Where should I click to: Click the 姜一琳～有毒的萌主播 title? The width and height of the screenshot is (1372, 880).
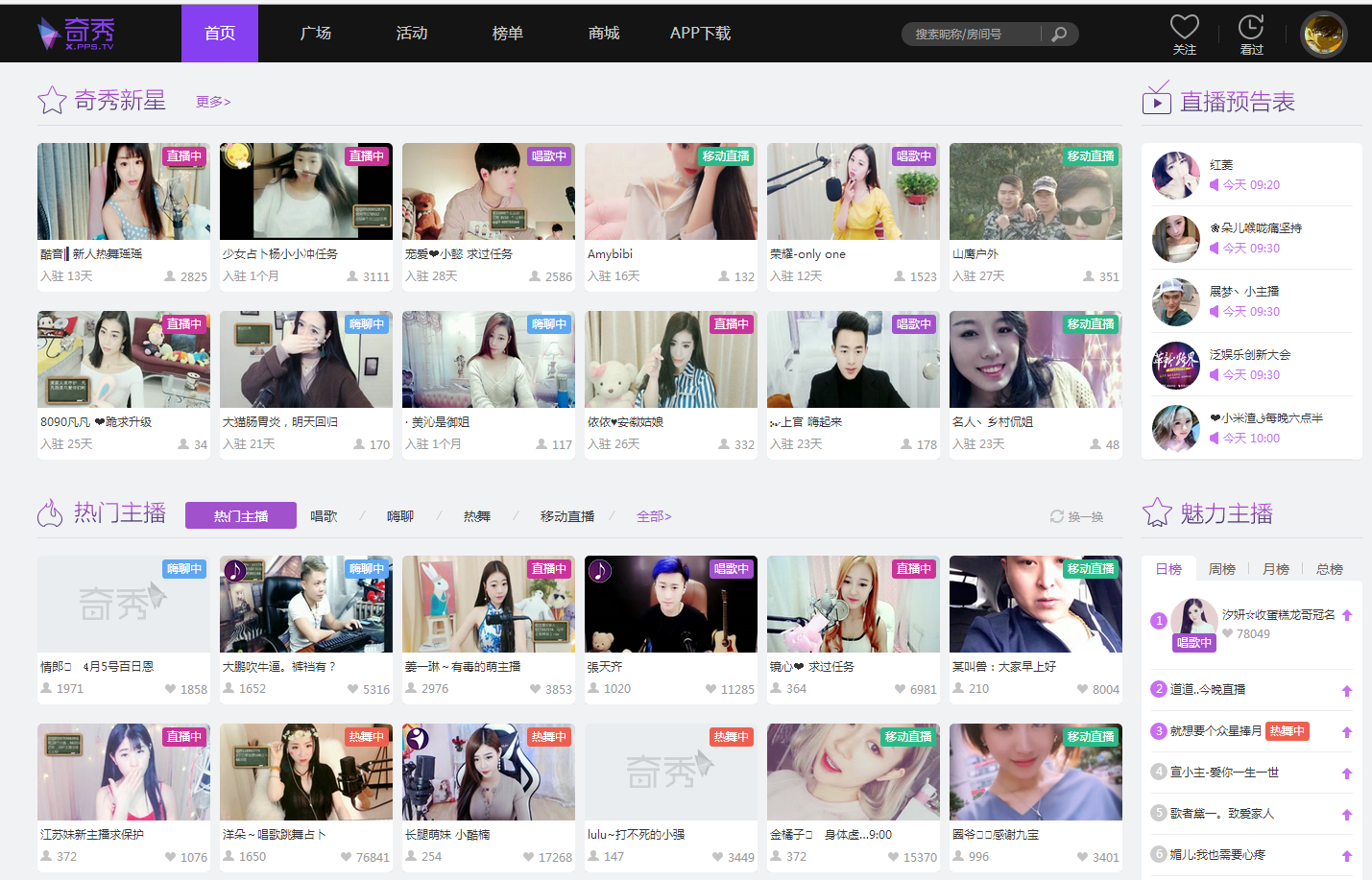pyautogui.click(x=463, y=667)
